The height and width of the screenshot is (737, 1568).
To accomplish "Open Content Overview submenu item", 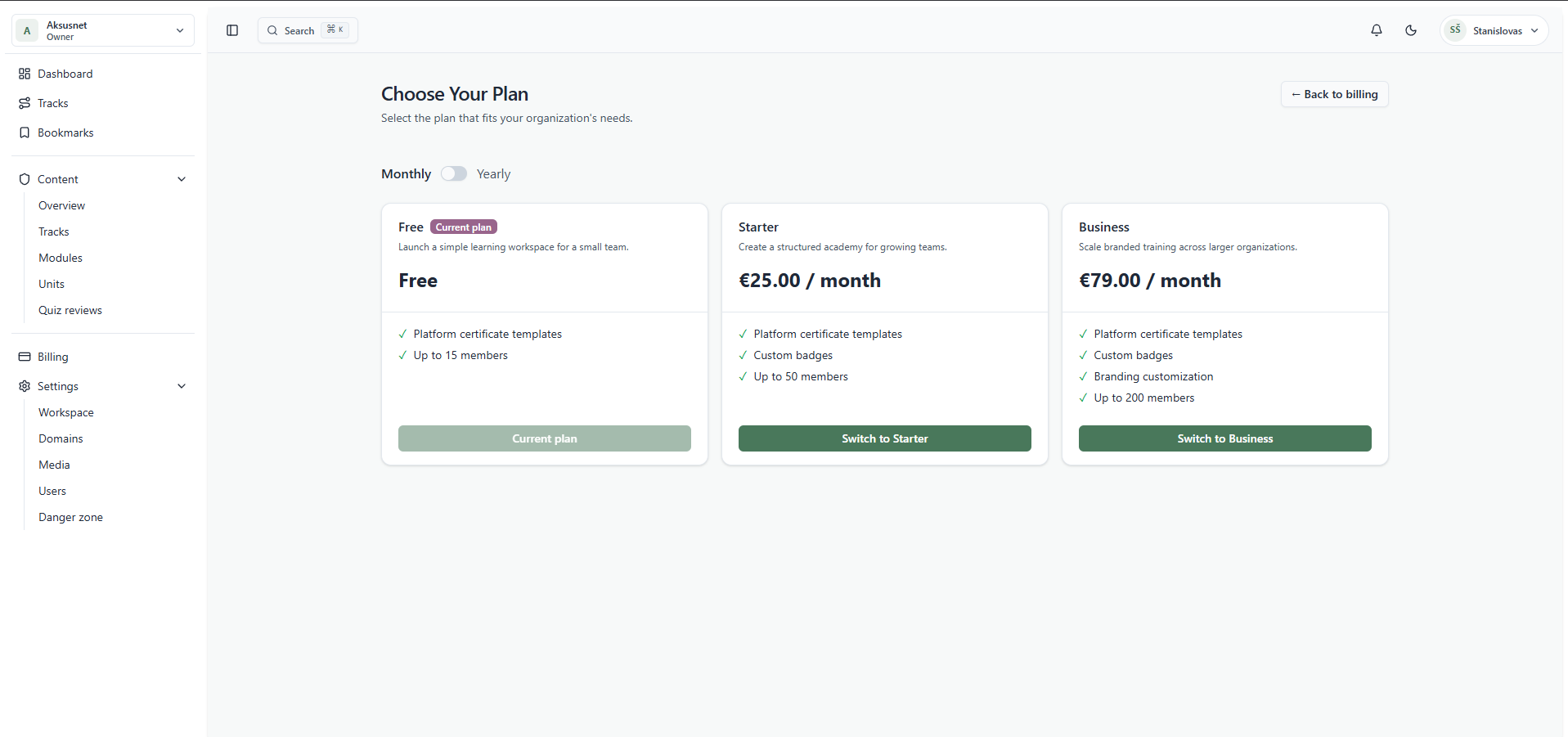I will pos(61,205).
